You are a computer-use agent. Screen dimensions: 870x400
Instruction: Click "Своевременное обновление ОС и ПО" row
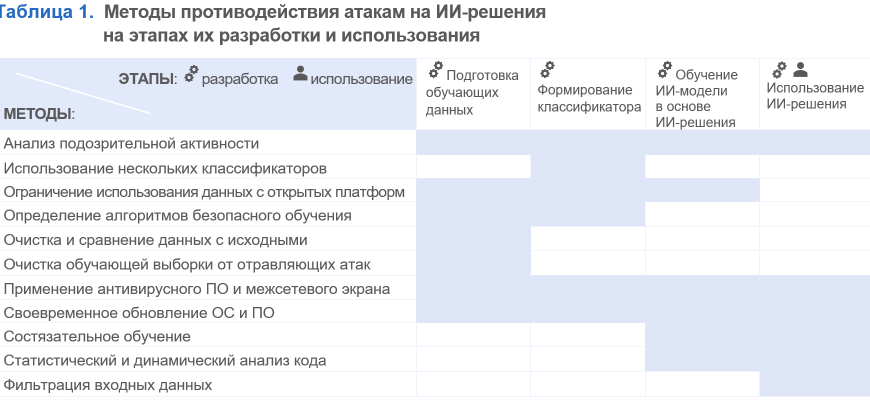(x=139, y=313)
